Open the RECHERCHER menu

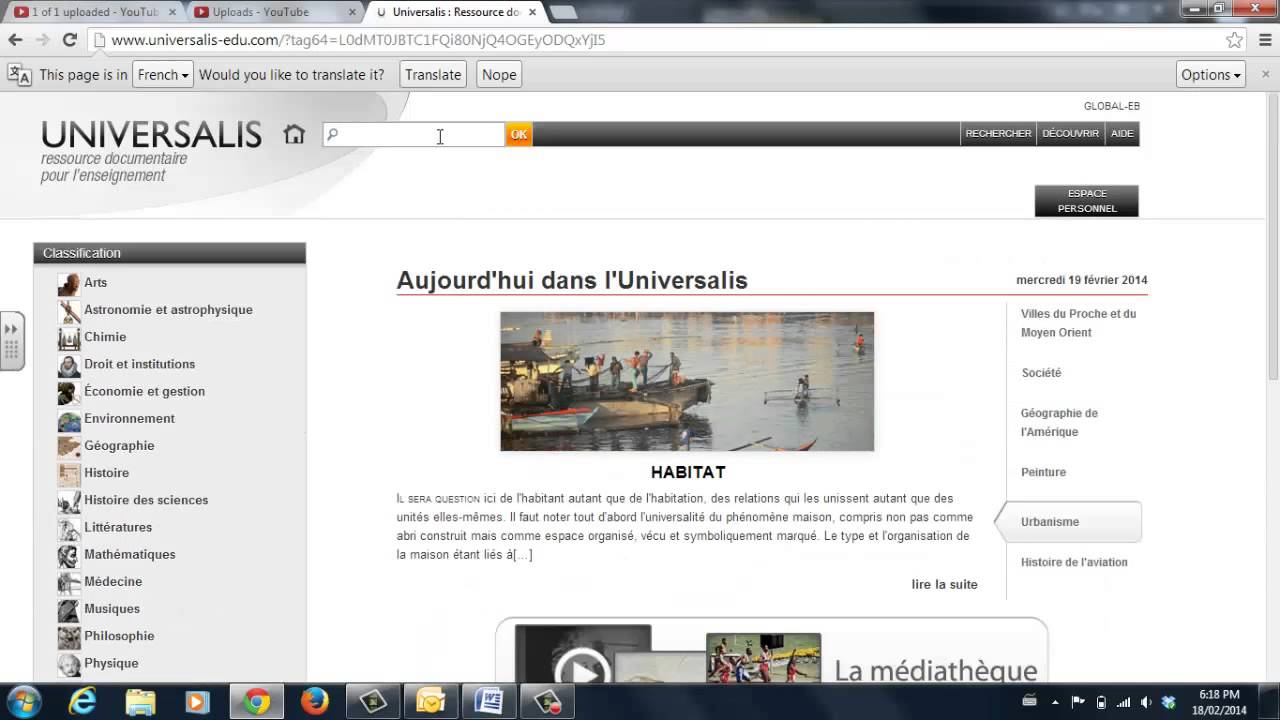998,134
